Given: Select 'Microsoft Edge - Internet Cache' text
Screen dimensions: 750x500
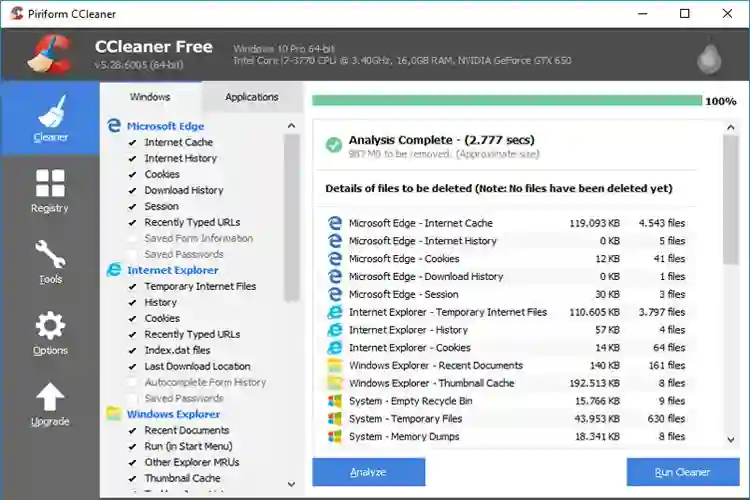Looking at the screenshot, I should point(421,223).
